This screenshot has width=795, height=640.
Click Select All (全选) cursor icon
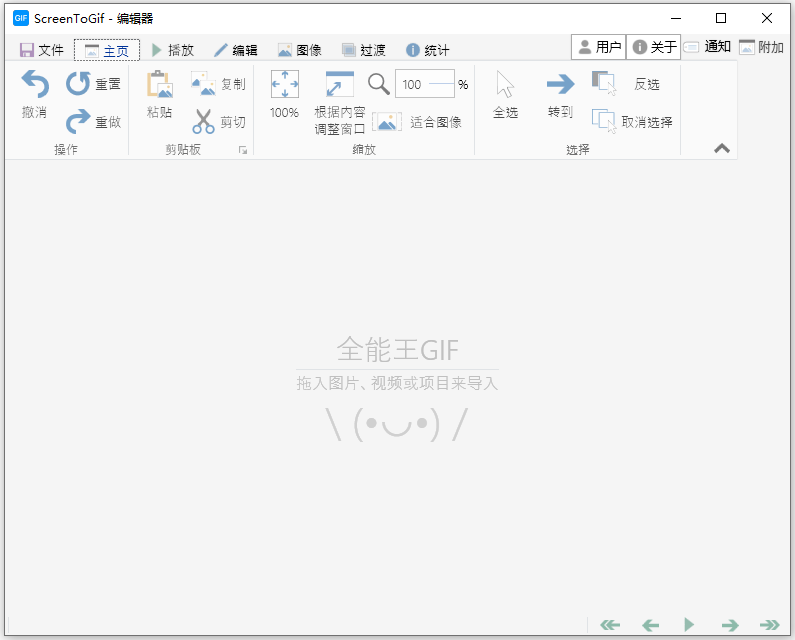pyautogui.click(x=505, y=84)
